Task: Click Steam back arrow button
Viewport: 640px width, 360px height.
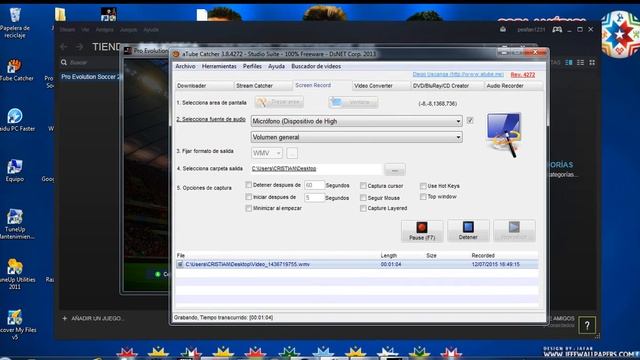Action: click(x=64, y=47)
